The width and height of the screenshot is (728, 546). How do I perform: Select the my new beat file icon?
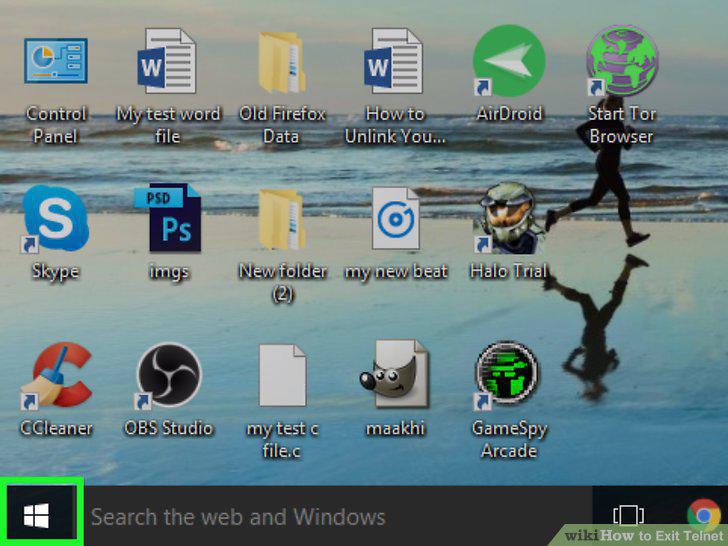[396, 218]
